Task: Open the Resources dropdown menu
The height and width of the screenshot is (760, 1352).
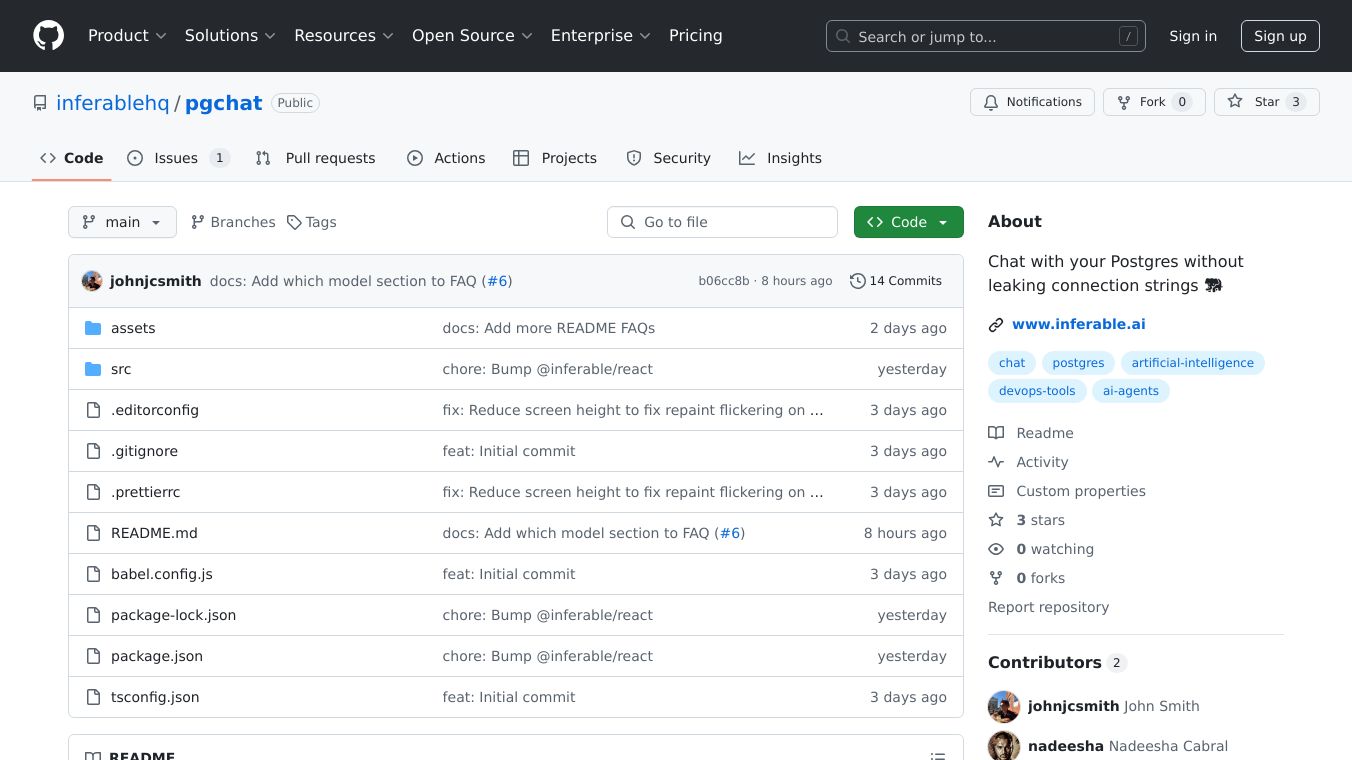Action: point(343,36)
